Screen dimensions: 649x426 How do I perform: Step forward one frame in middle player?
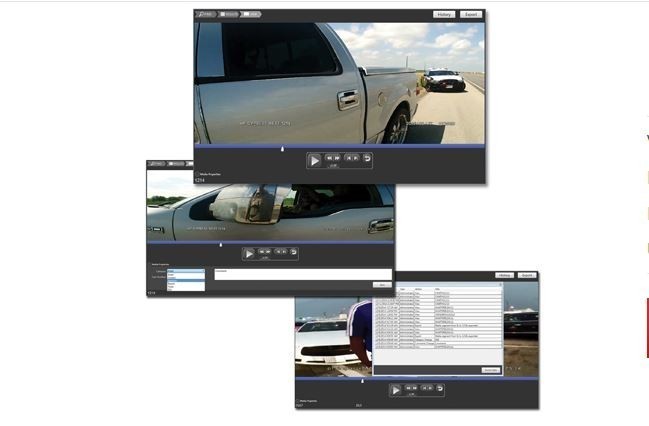pyautogui.click(x=284, y=251)
